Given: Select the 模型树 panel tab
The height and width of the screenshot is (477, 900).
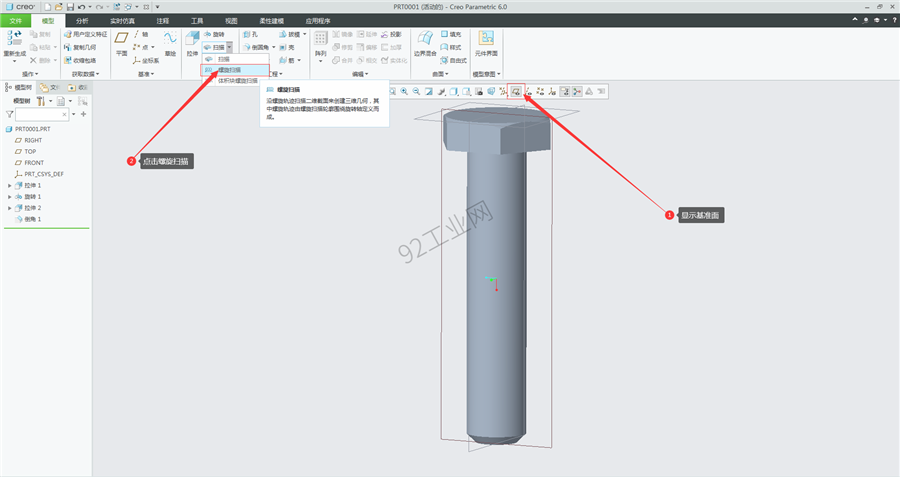Looking at the screenshot, I should pos(19,87).
